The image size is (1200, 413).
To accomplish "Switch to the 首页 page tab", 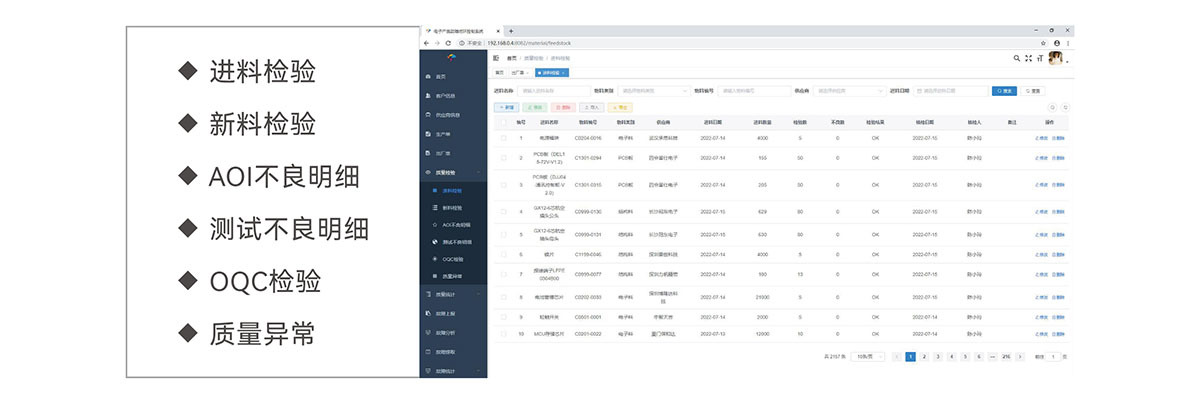I will click(500, 72).
